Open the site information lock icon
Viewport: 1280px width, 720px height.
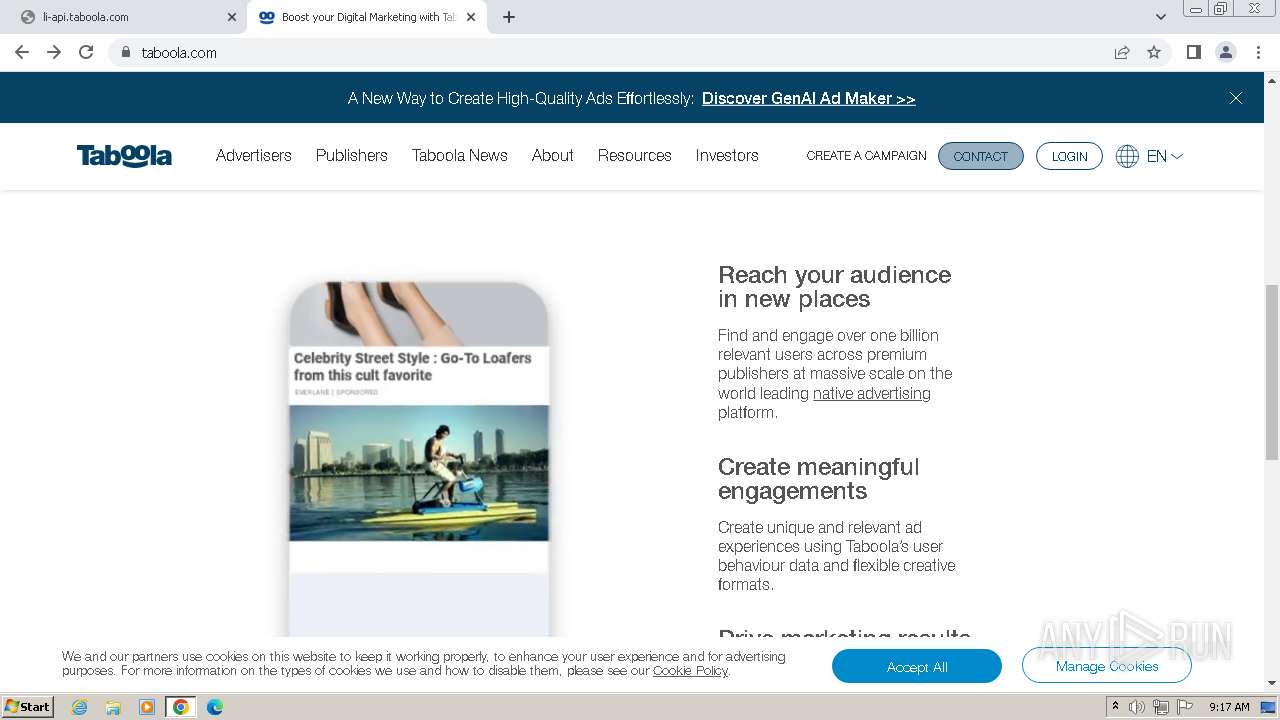click(126, 53)
